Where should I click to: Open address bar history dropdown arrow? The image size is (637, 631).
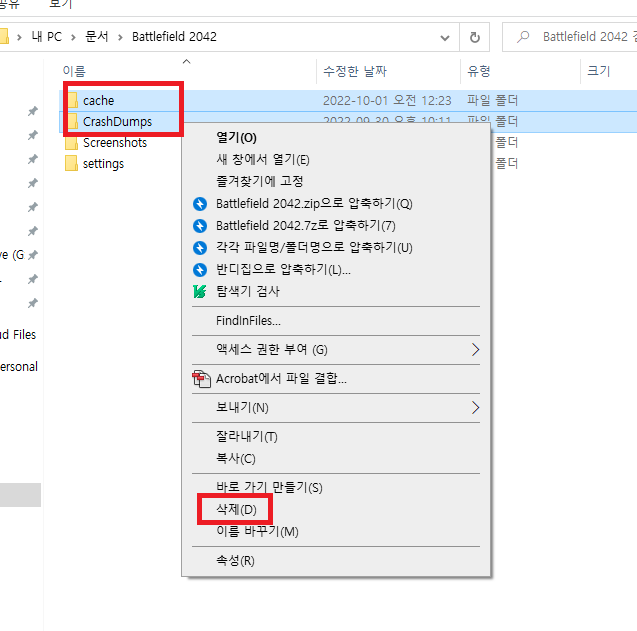[445, 38]
